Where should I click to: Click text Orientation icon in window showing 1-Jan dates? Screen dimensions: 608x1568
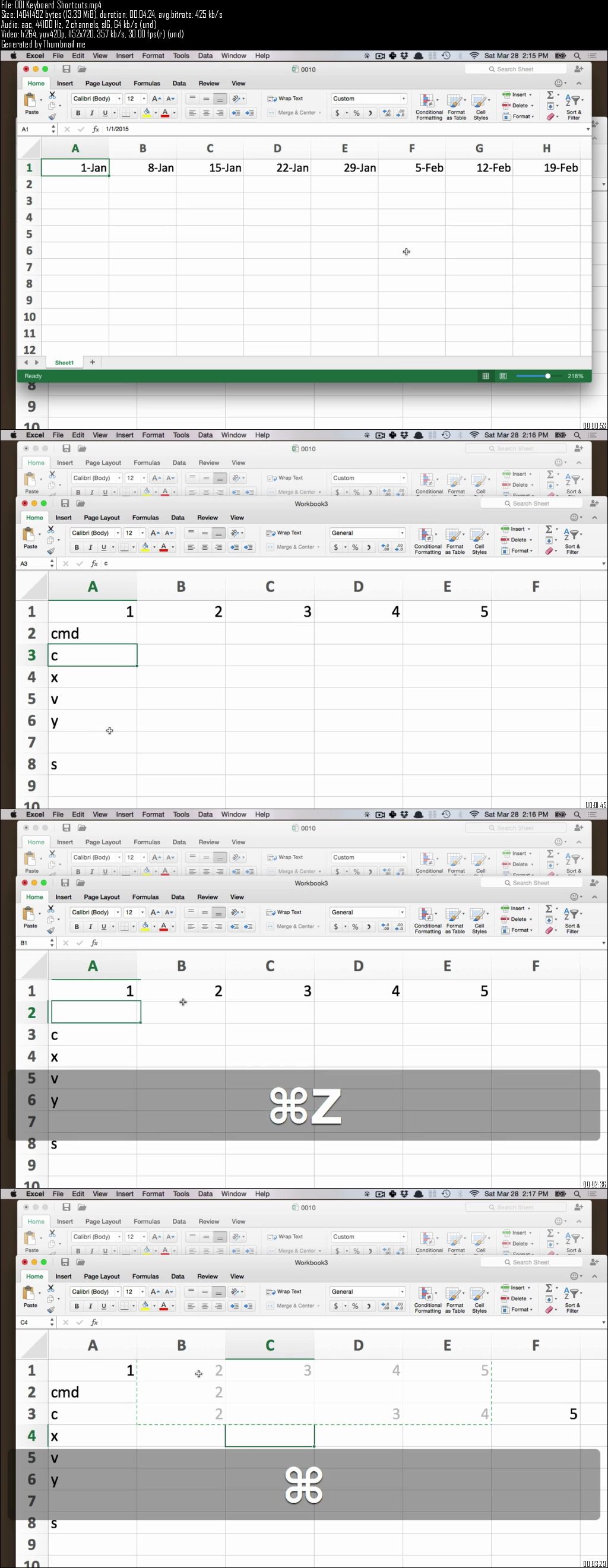pos(236,99)
